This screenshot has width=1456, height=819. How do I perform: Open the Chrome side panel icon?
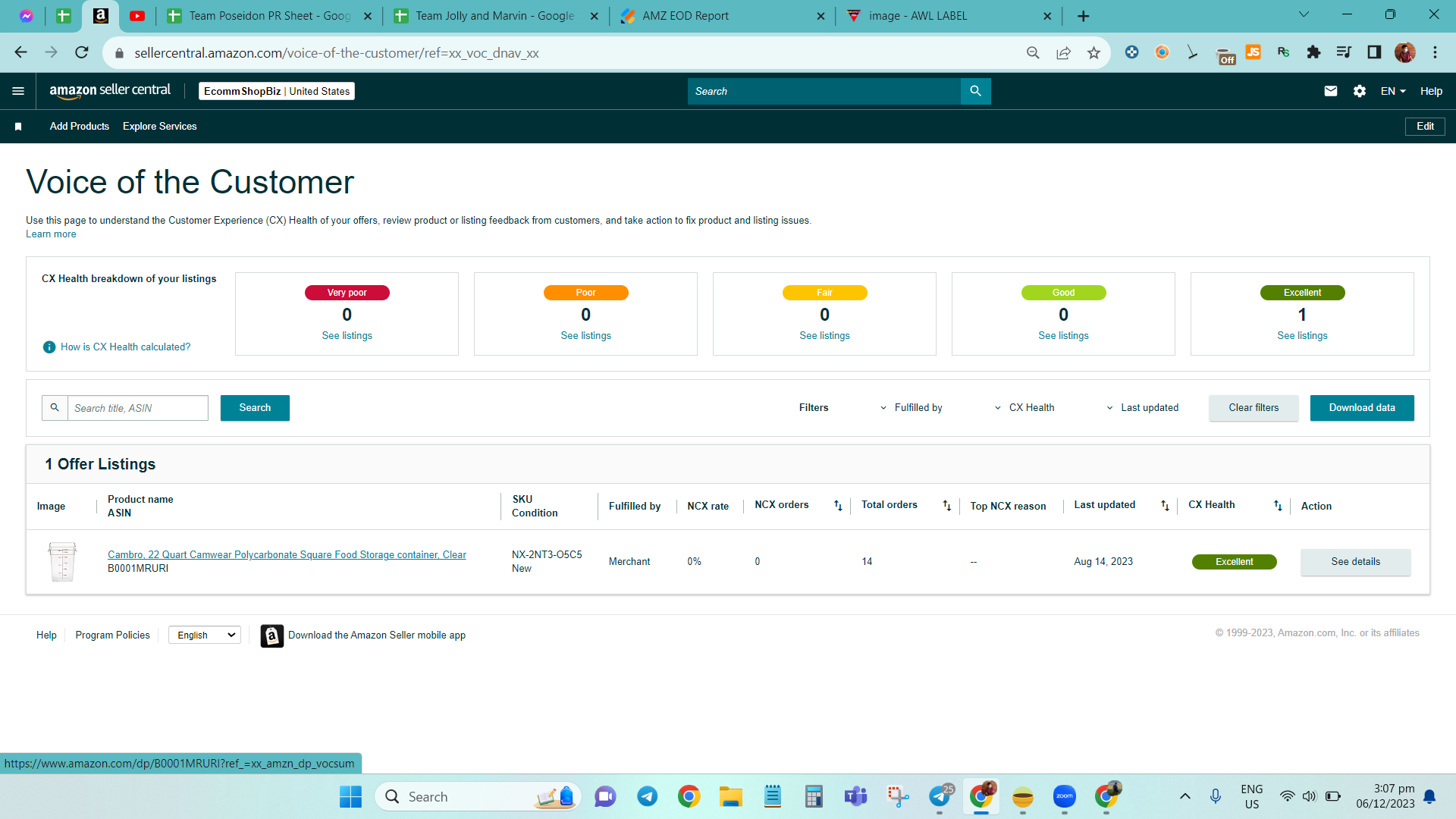1374,52
